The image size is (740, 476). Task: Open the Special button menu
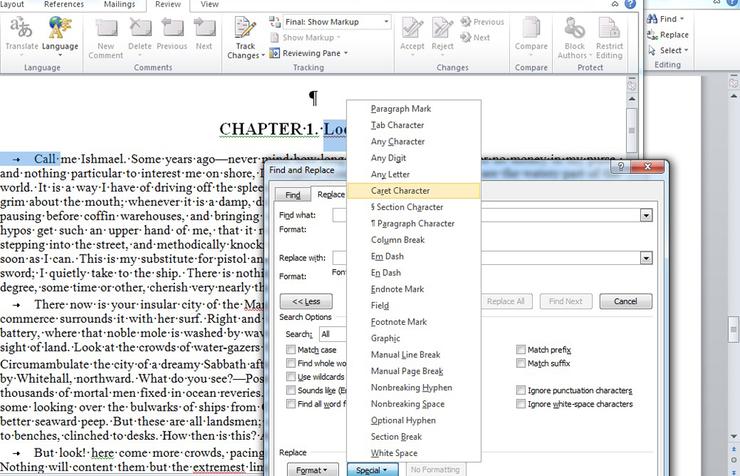tap(372, 470)
